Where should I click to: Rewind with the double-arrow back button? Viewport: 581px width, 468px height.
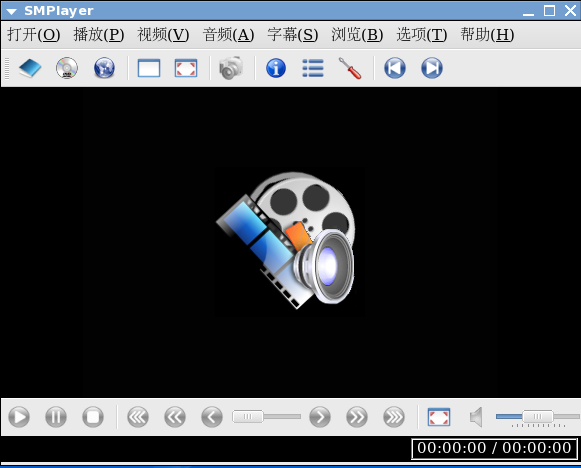(175, 417)
